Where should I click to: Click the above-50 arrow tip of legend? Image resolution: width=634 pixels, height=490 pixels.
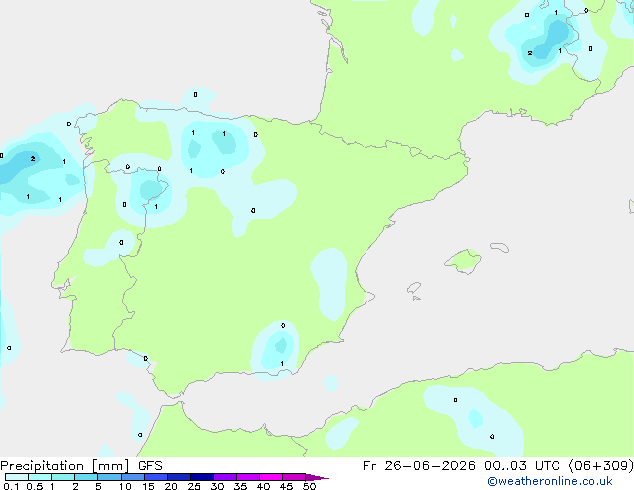pyautogui.click(x=317, y=477)
